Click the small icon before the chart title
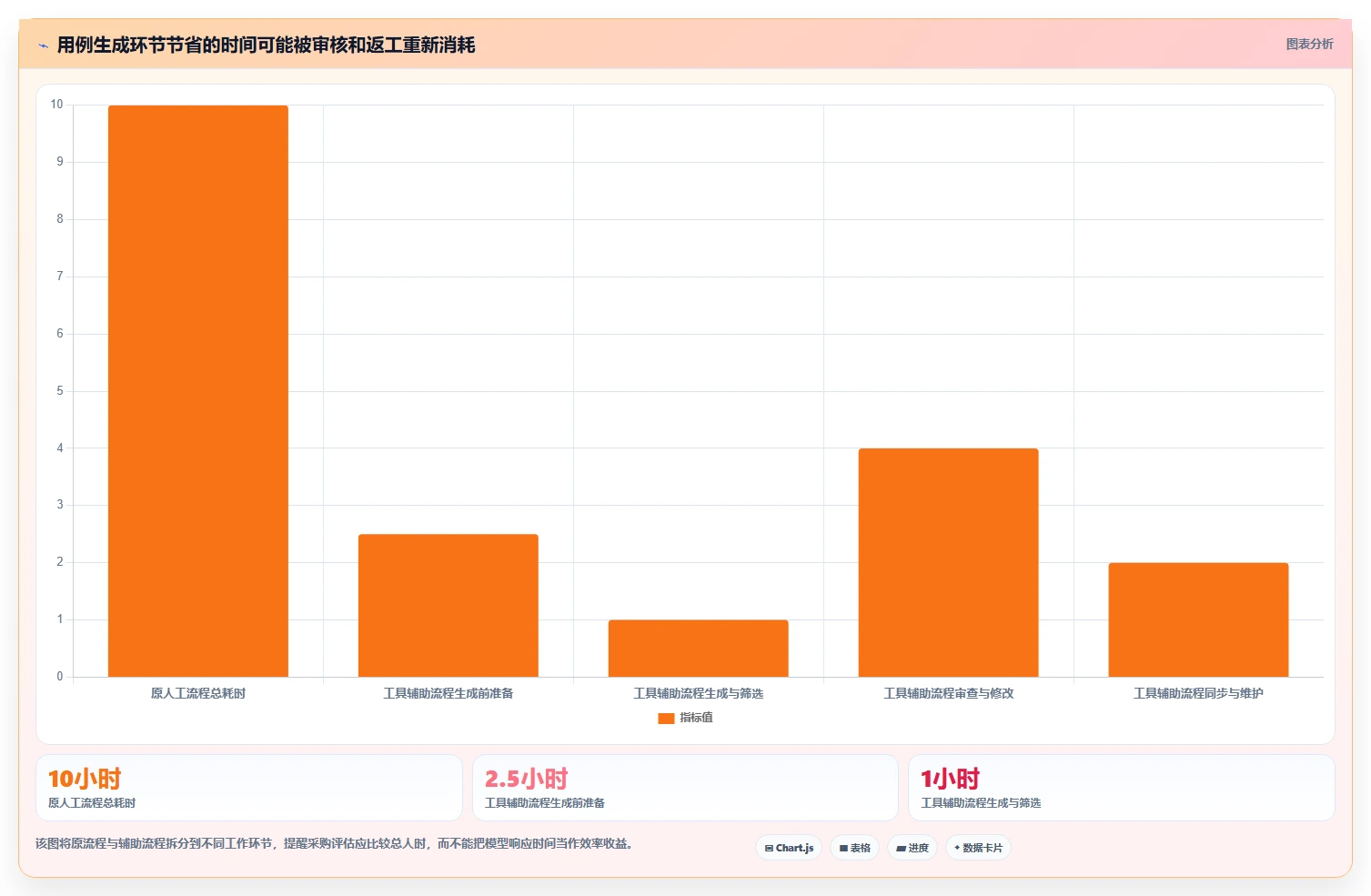Screen dimensions: 1371x896 (x=43, y=45)
